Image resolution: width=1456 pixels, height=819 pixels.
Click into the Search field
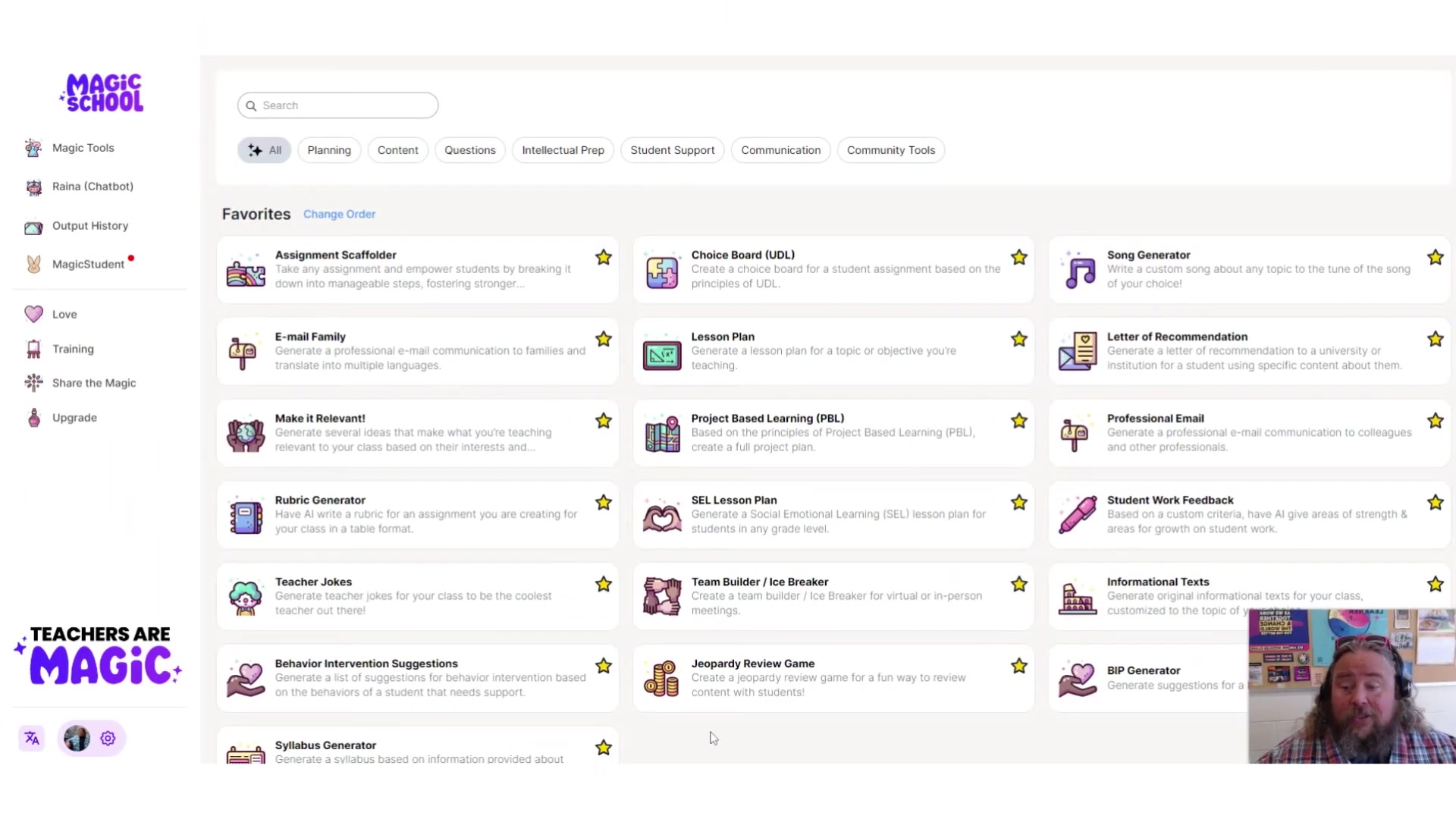[x=338, y=105]
